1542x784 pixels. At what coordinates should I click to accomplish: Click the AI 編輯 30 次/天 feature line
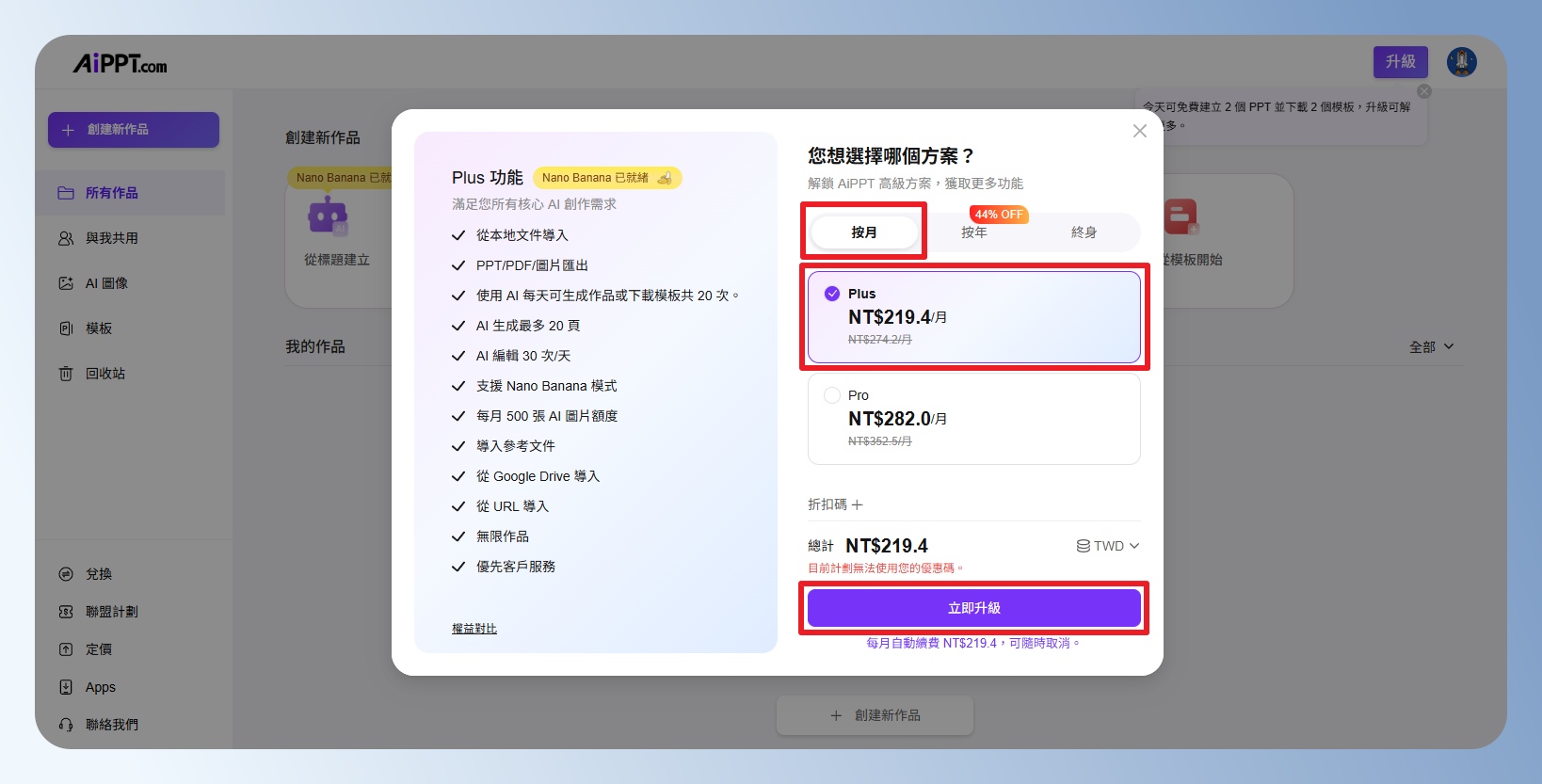tap(523, 356)
